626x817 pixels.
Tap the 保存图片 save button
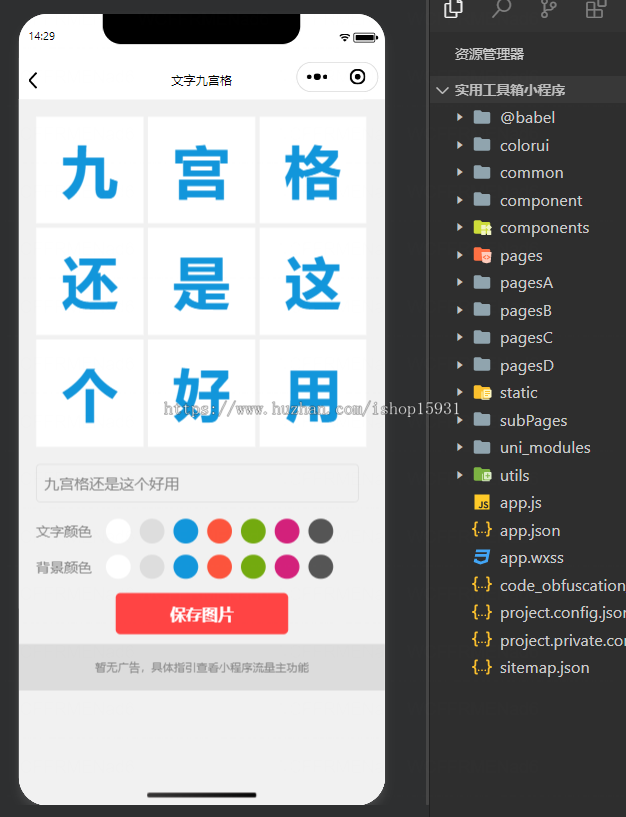202,614
